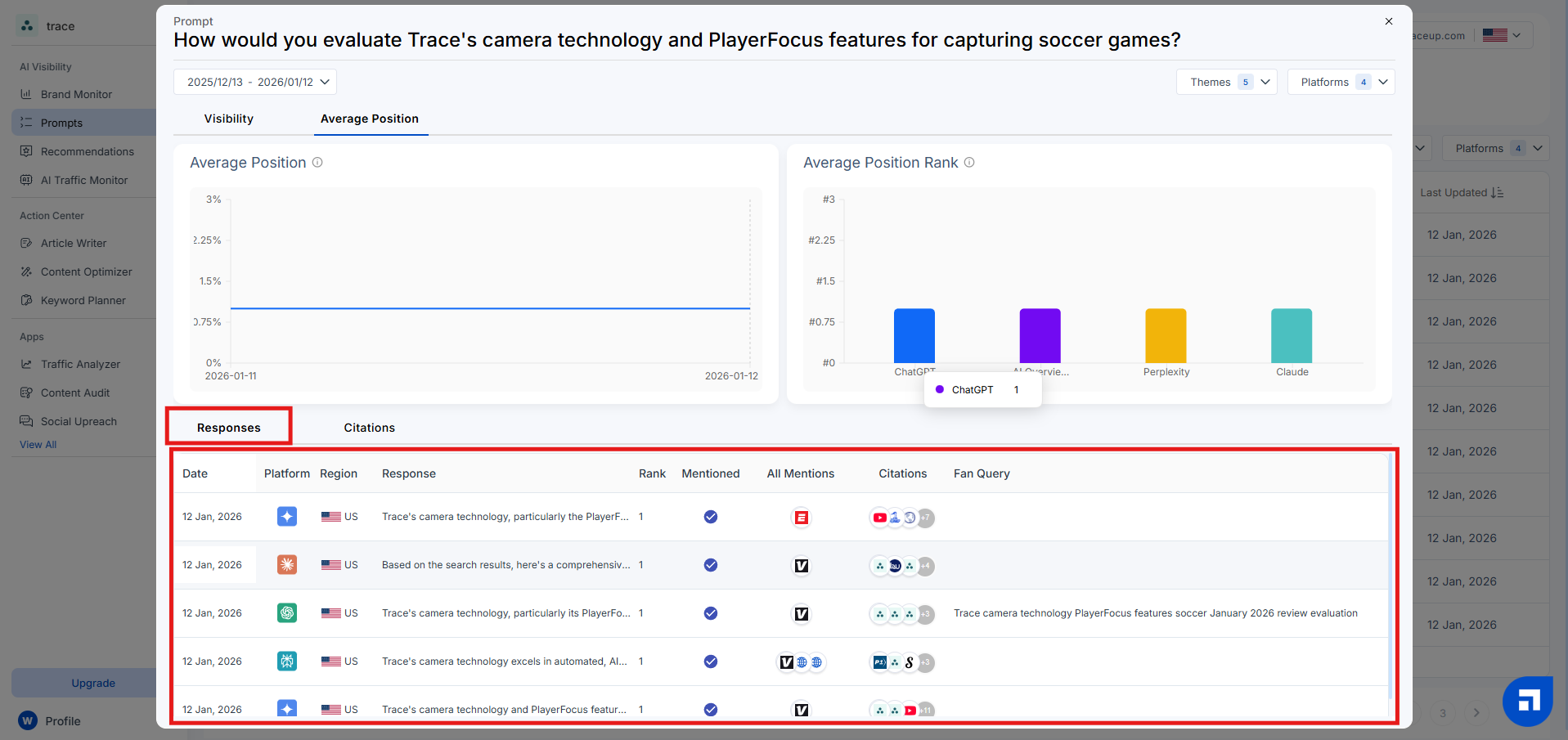The height and width of the screenshot is (740, 1568).
Task: Click the info icon beside Average Position title
Action: 317,163
